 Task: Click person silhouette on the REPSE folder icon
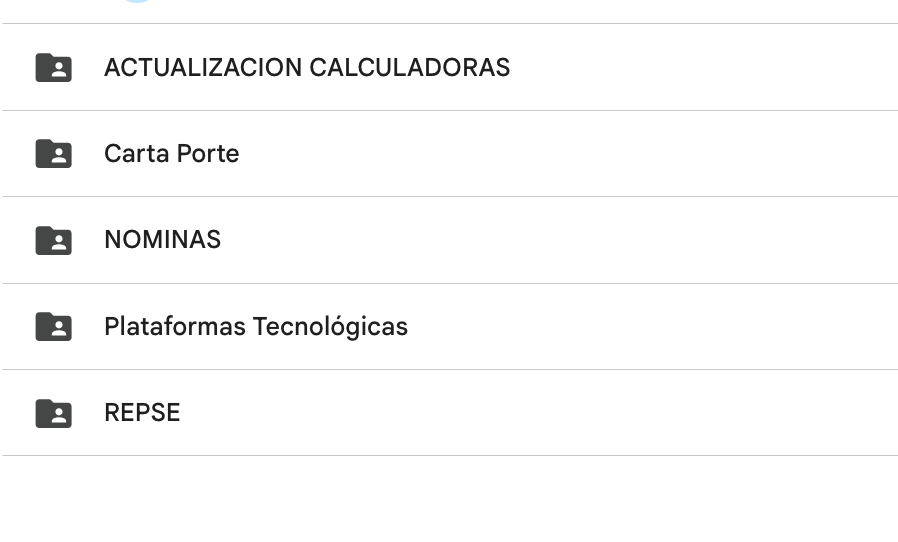pos(59,416)
